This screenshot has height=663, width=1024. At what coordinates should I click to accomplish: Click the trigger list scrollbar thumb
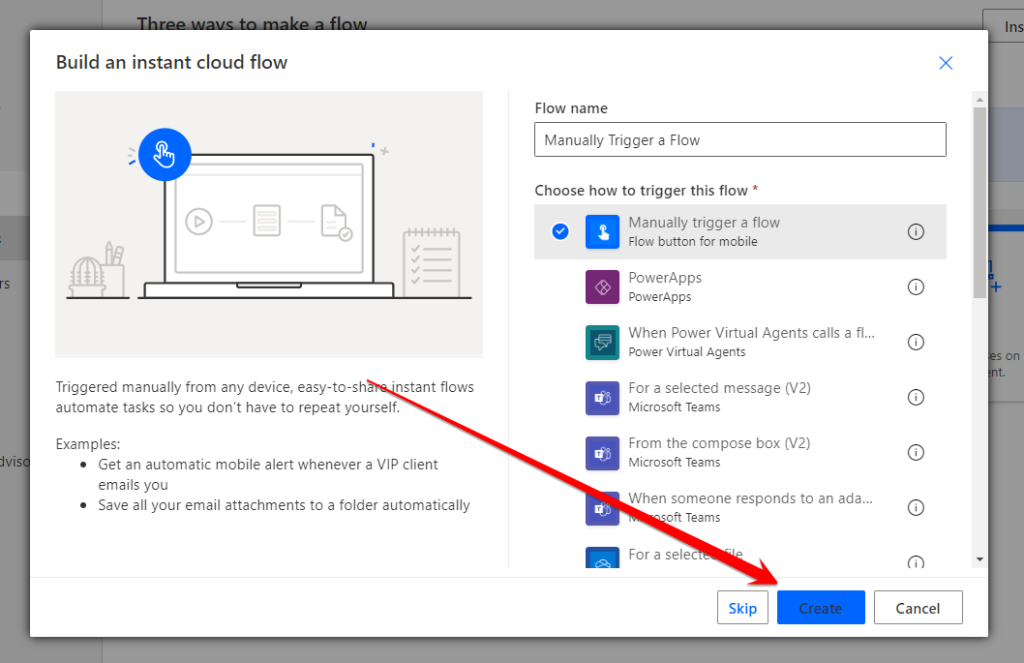980,202
